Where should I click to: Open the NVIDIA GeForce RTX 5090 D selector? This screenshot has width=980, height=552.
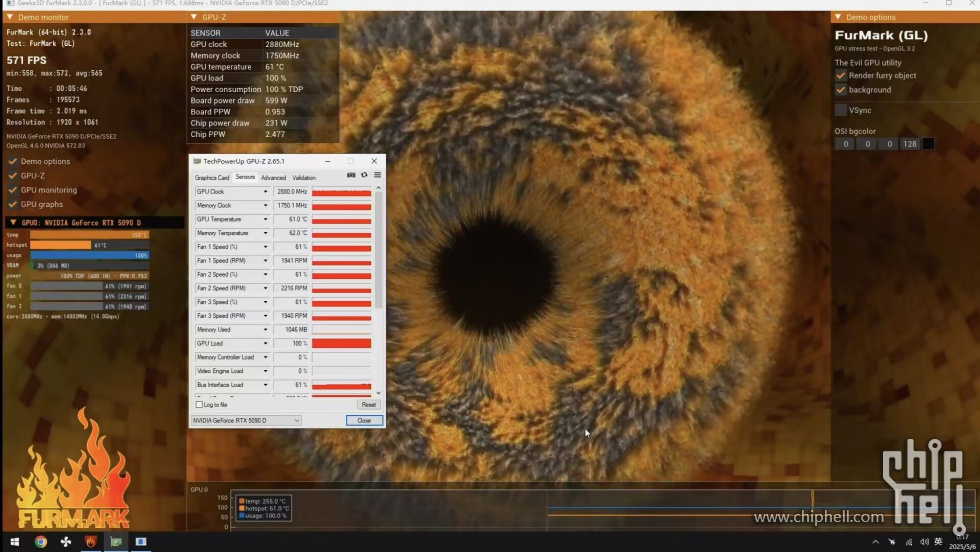point(246,421)
